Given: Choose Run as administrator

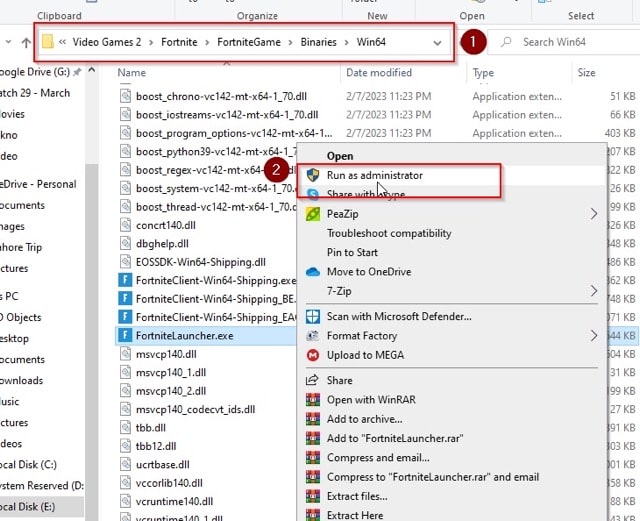Looking at the screenshot, I should click(452, 176).
